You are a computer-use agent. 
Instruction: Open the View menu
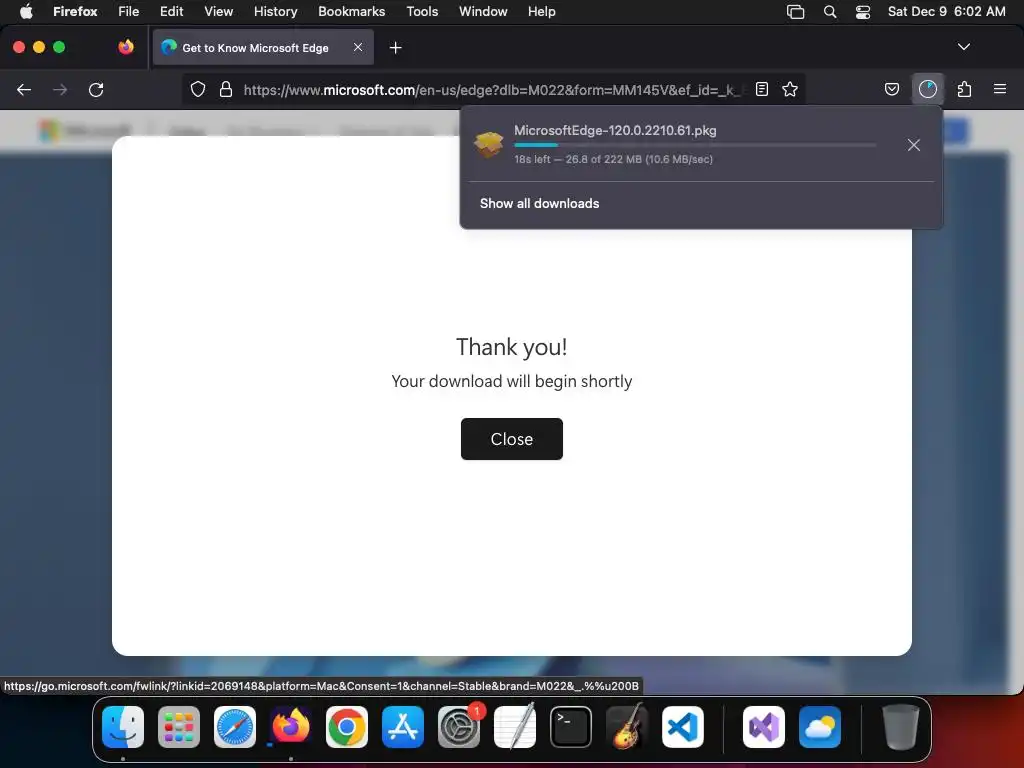pyautogui.click(x=218, y=11)
